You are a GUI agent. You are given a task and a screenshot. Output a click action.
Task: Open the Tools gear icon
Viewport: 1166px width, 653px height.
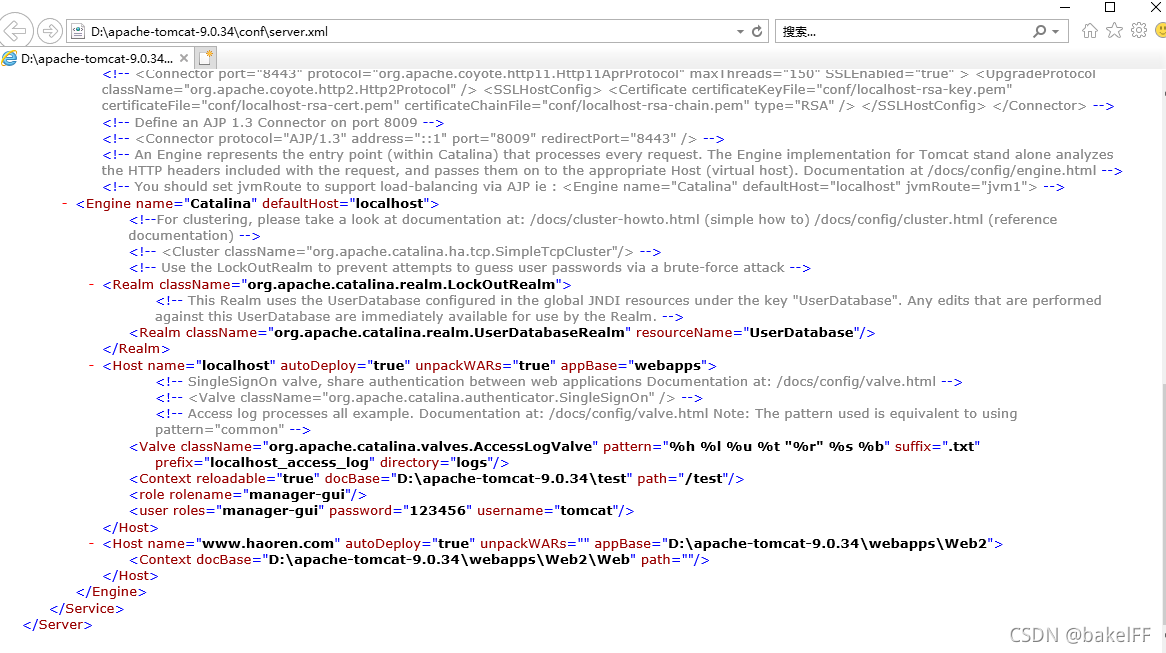(x=1138, y=30)
